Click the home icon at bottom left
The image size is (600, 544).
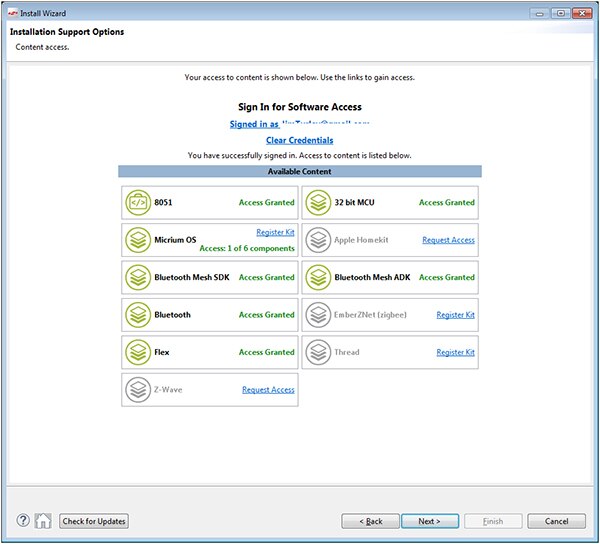pyautogui.click(x=43, y=520)
